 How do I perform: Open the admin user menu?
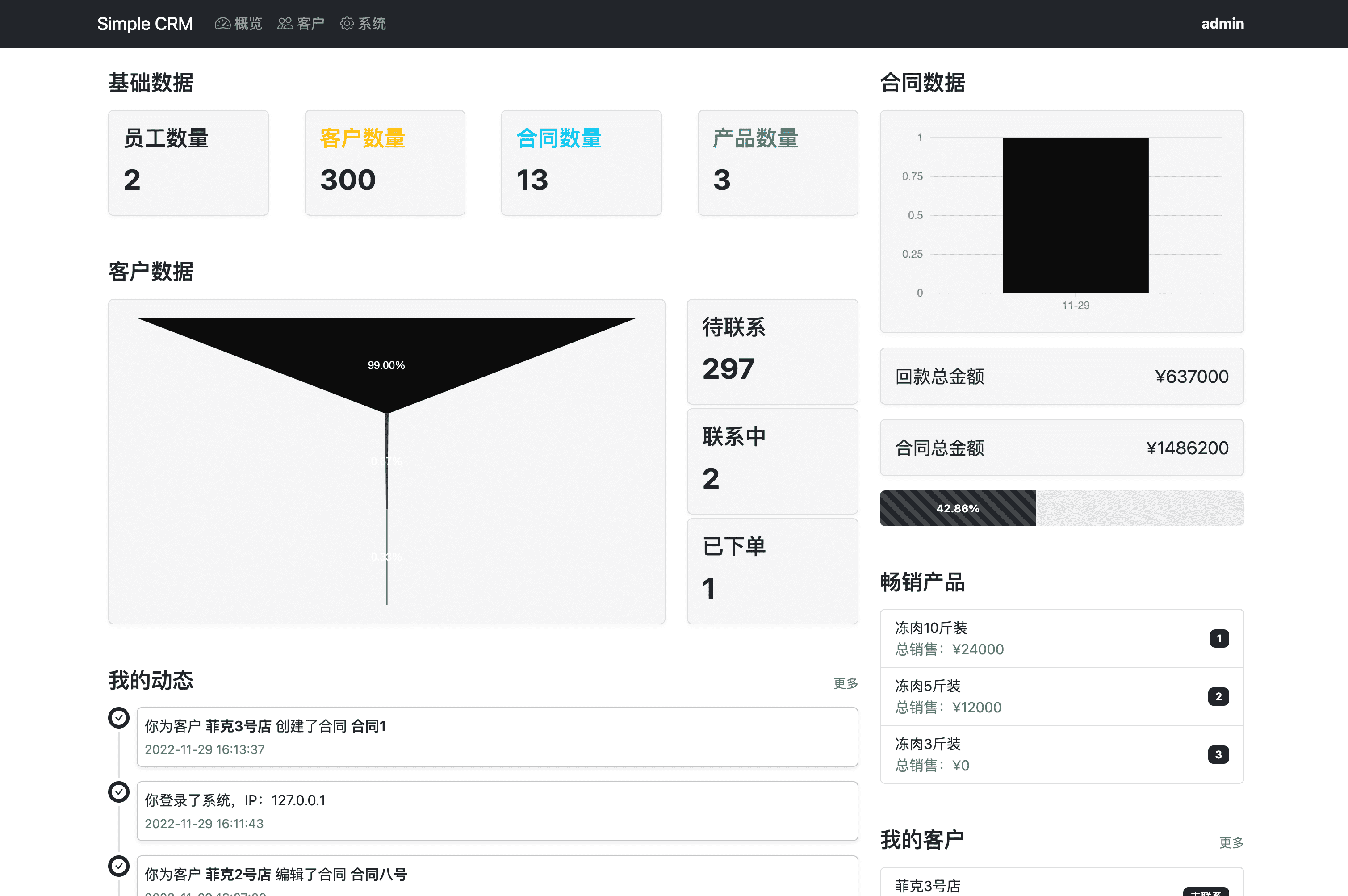(x=1222, y=23)
